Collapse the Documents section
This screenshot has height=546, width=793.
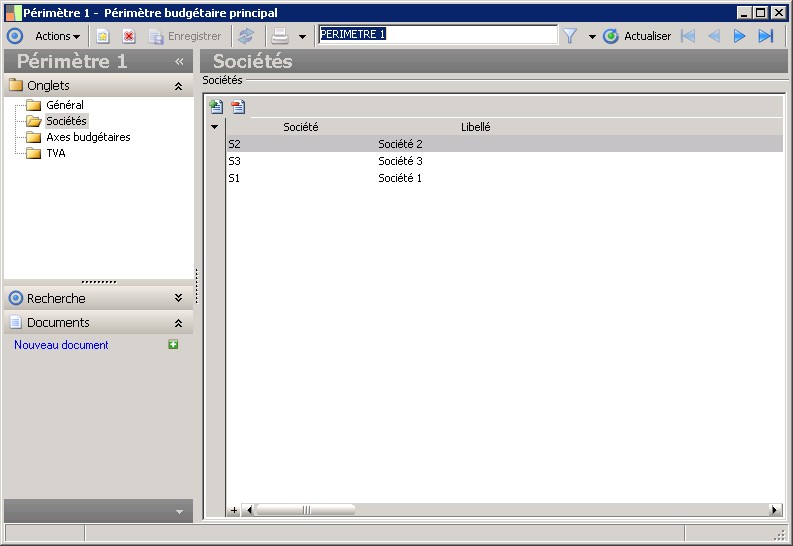[179, 323]
